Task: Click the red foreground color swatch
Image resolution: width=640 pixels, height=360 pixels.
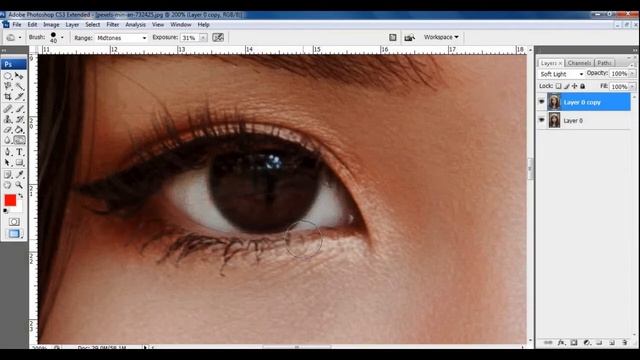Action: (x=10, y=200)
